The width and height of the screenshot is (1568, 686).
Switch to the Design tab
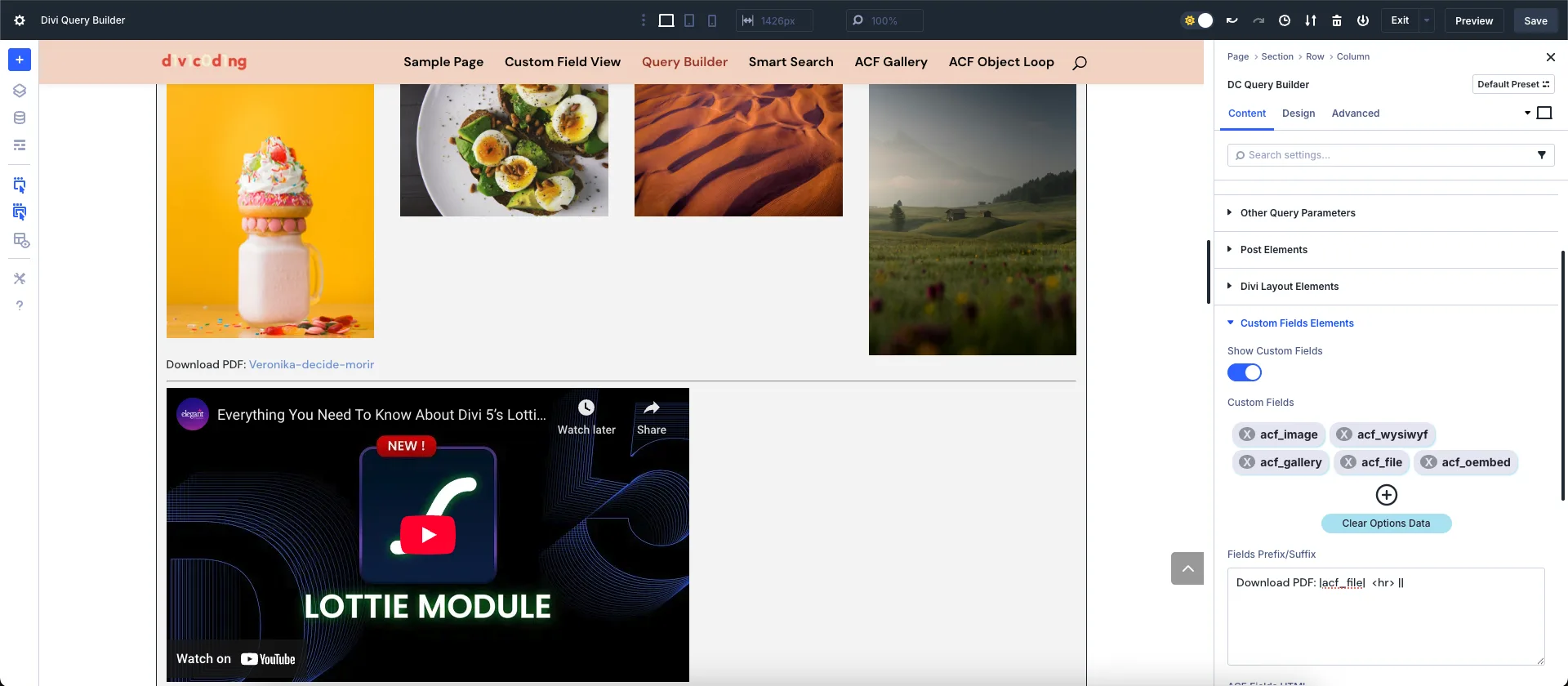click(x=1298, y=114)
